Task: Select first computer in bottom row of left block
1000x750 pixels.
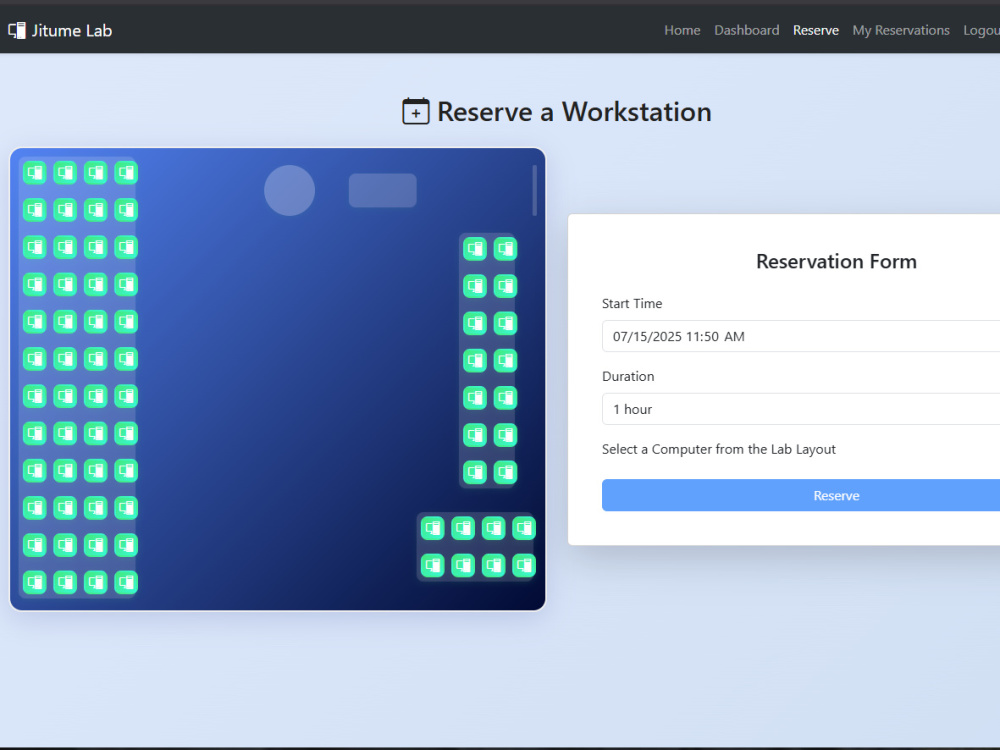Action: (34, 582)
